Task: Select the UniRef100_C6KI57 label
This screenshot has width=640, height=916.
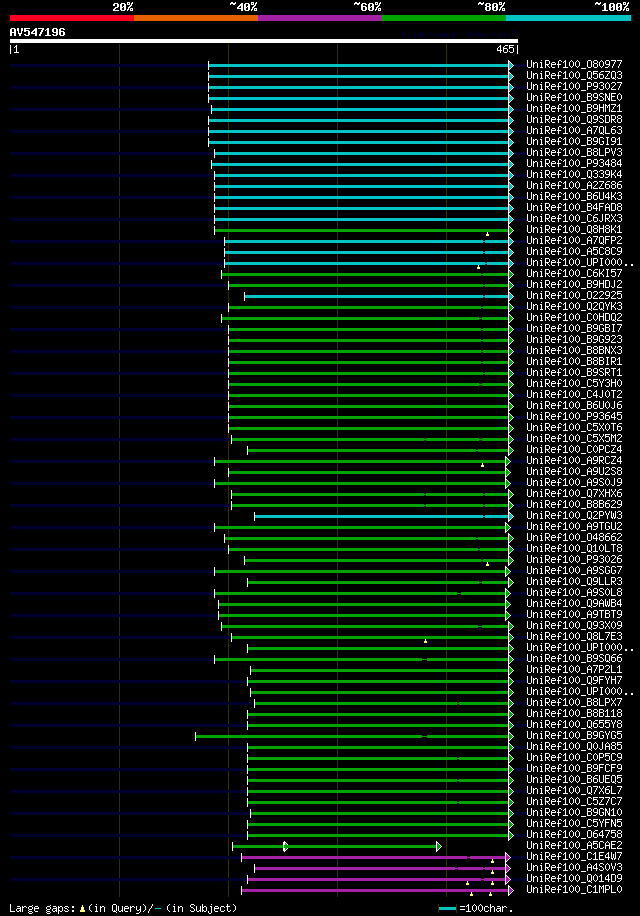Action: [x=574, y=273]
